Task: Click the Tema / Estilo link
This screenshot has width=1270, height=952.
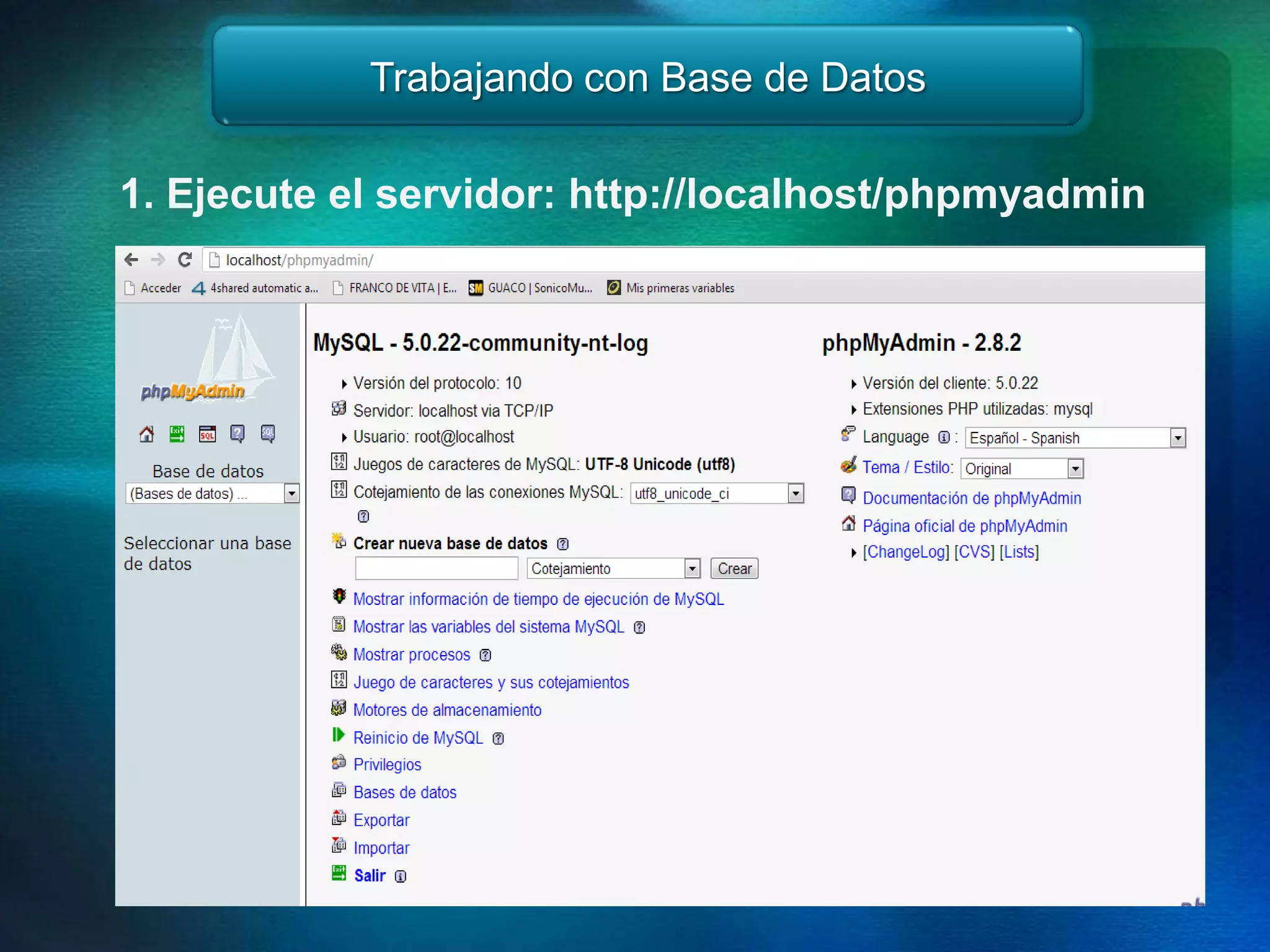Action: [908, 467]
